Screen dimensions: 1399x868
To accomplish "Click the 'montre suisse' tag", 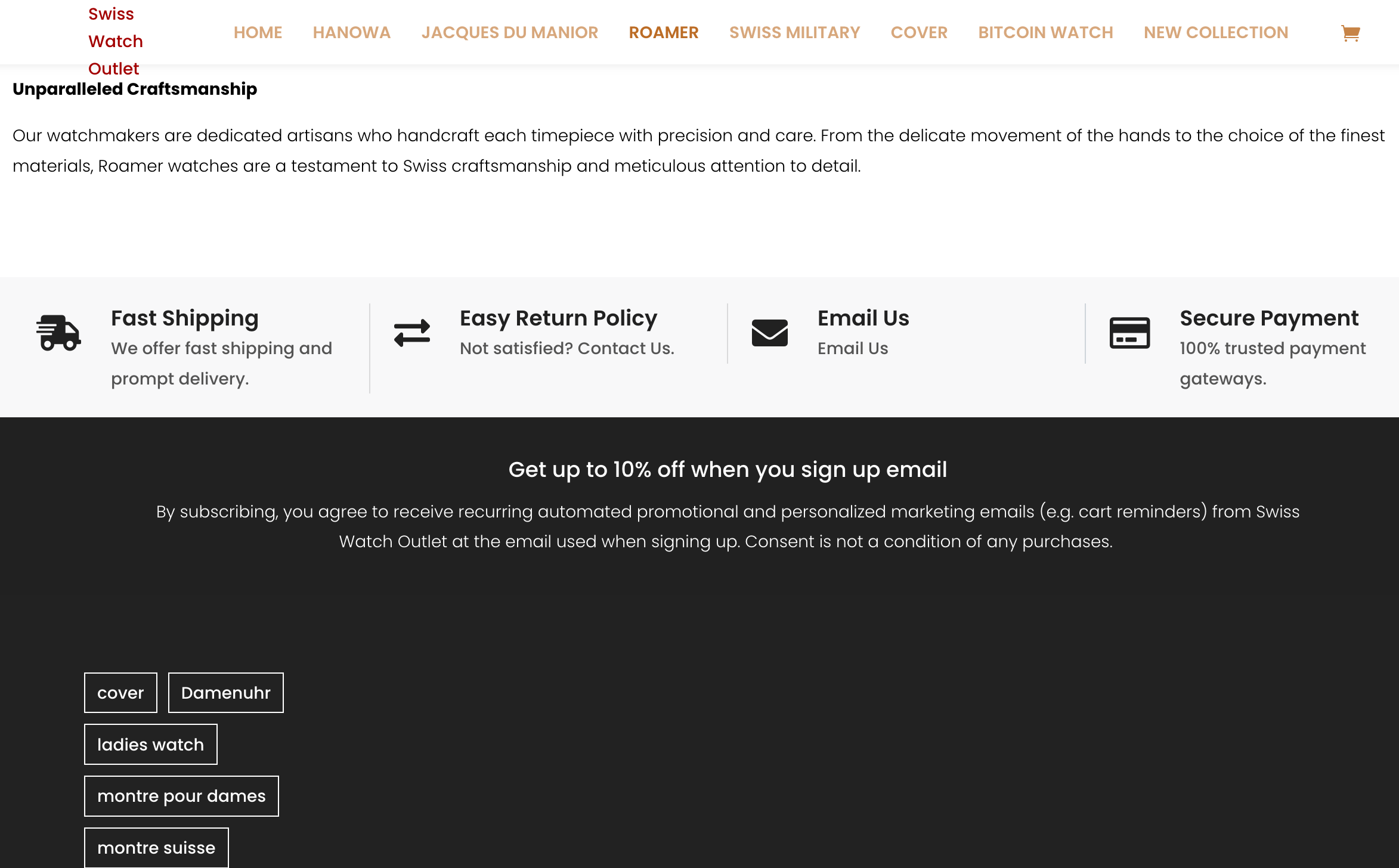I will 156,848.
